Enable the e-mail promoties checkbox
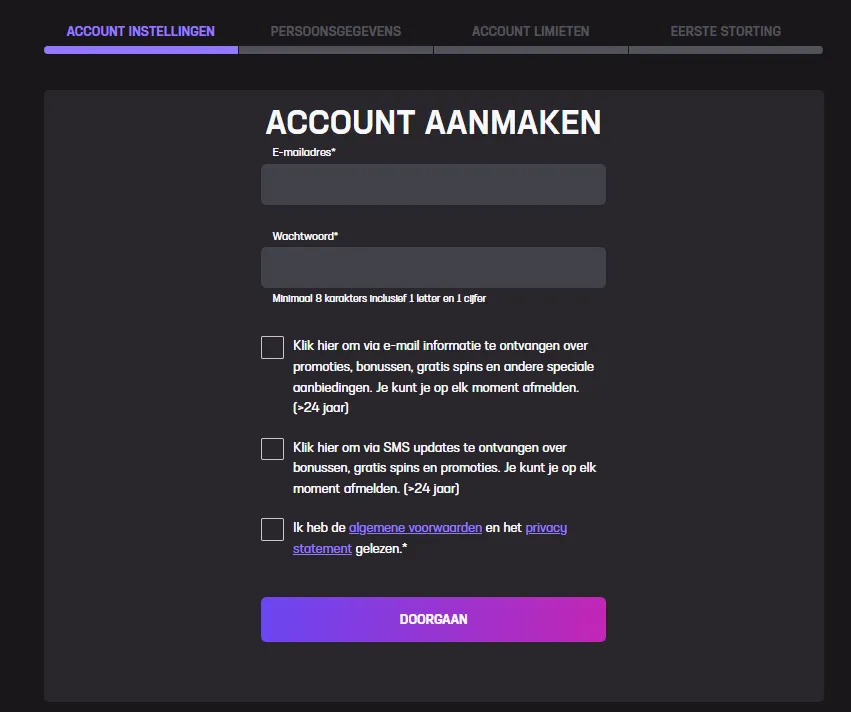Image resolution: width=851 pixels, height=712 pixels. click(272, 347)
